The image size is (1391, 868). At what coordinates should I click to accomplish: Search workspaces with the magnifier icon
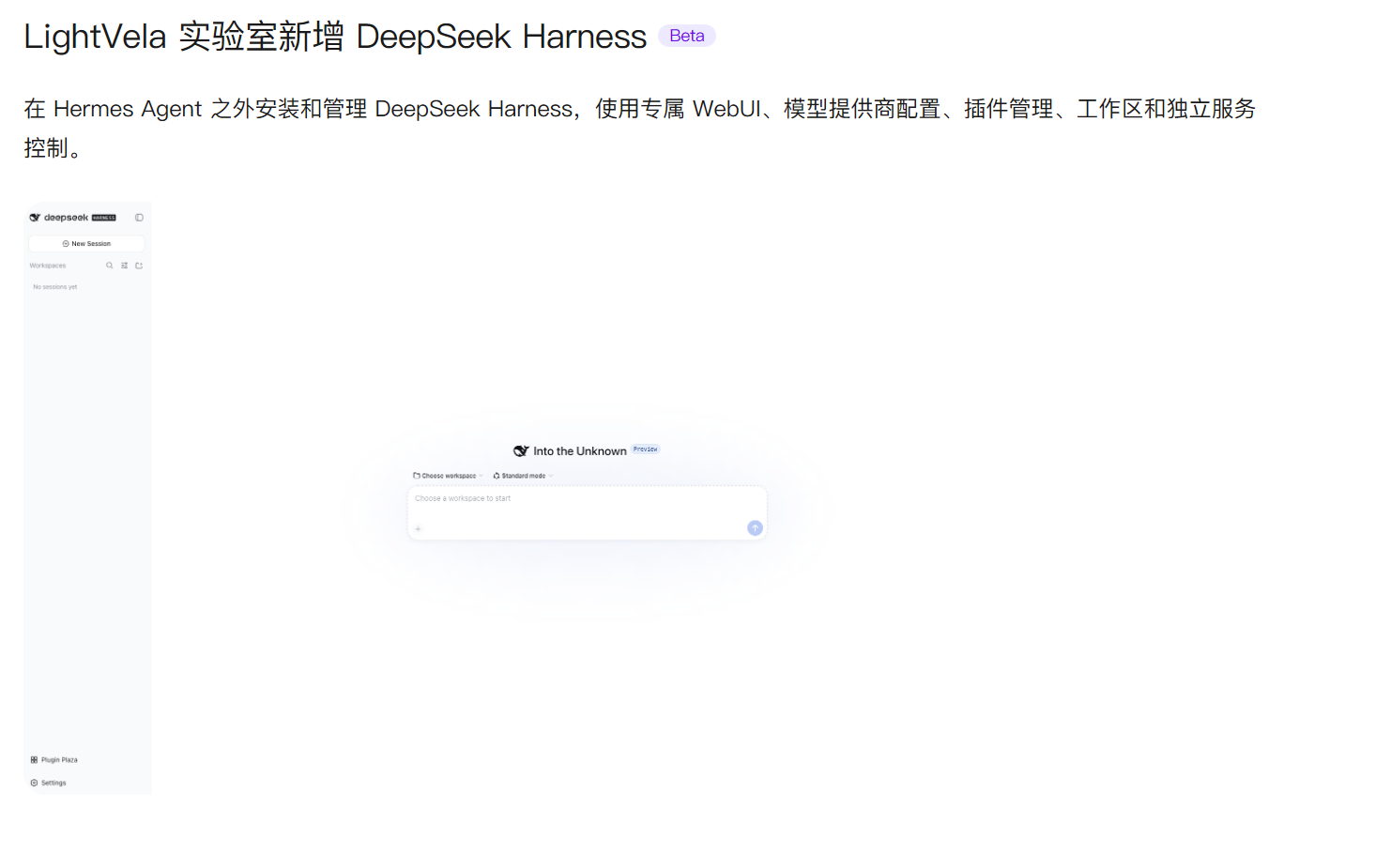tap(110, 266)
